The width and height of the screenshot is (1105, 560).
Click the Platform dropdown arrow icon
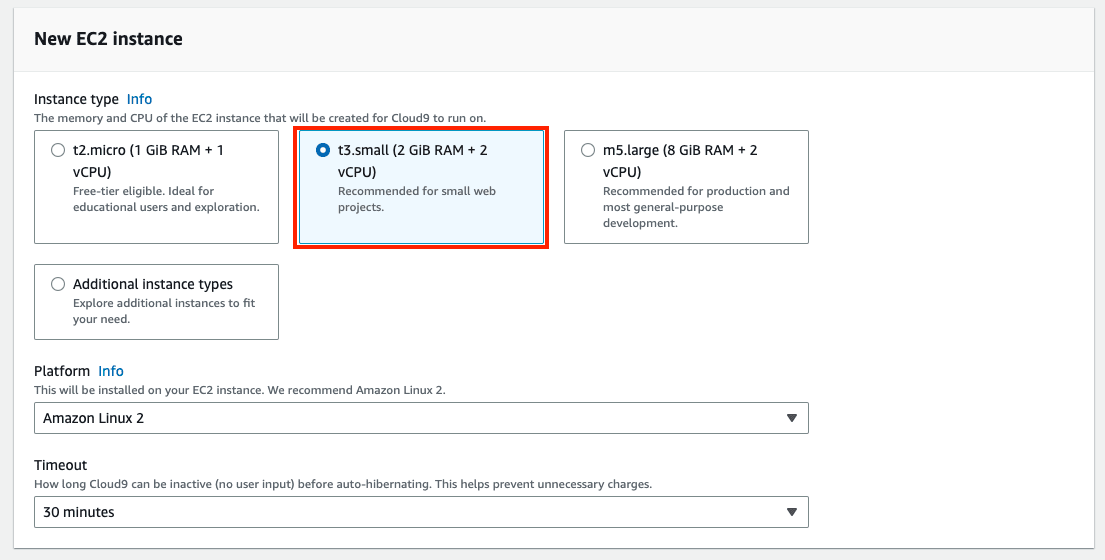click(791, 418)
